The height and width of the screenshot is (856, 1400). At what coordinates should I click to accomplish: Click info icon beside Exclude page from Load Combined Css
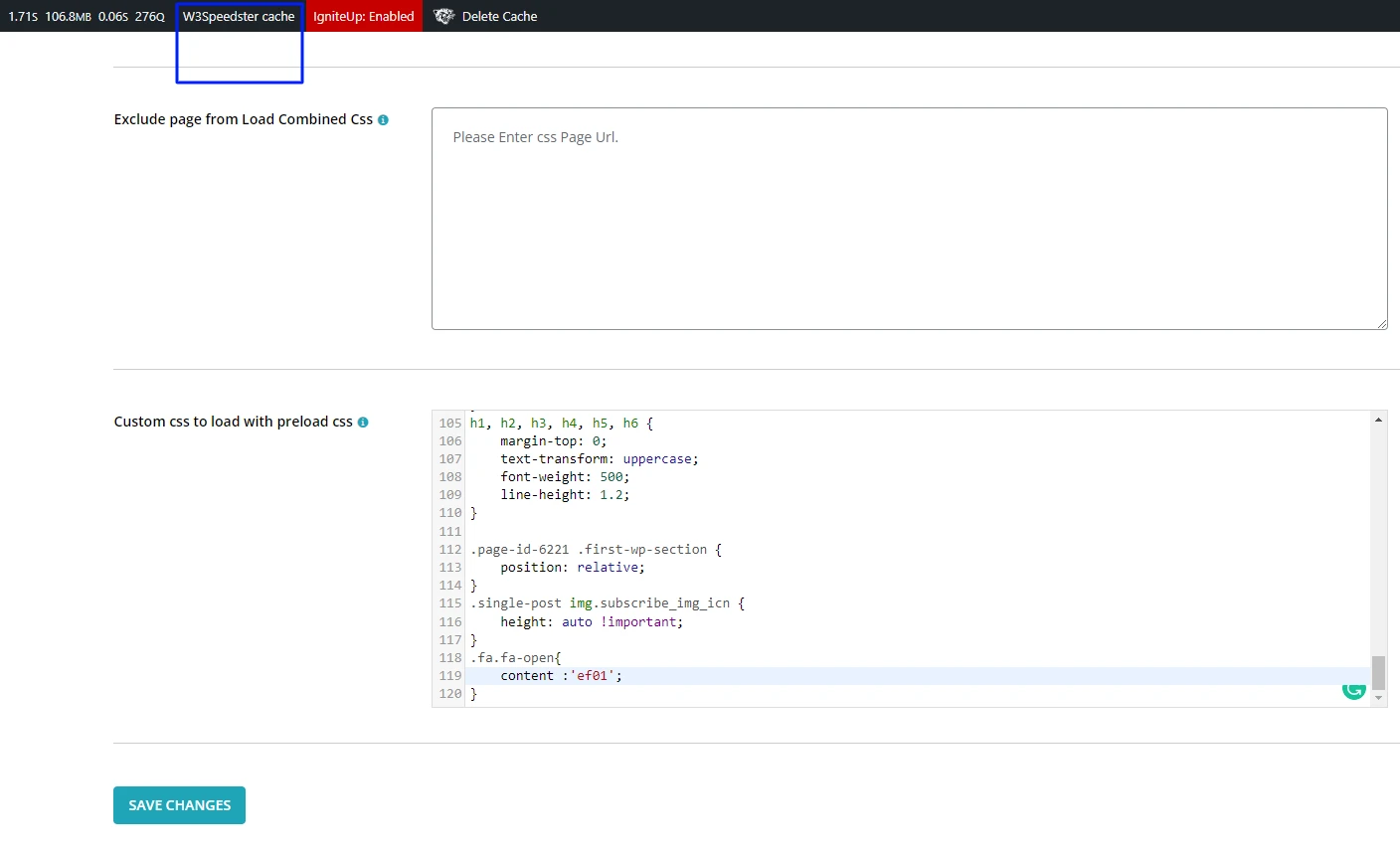click(383, 120)
